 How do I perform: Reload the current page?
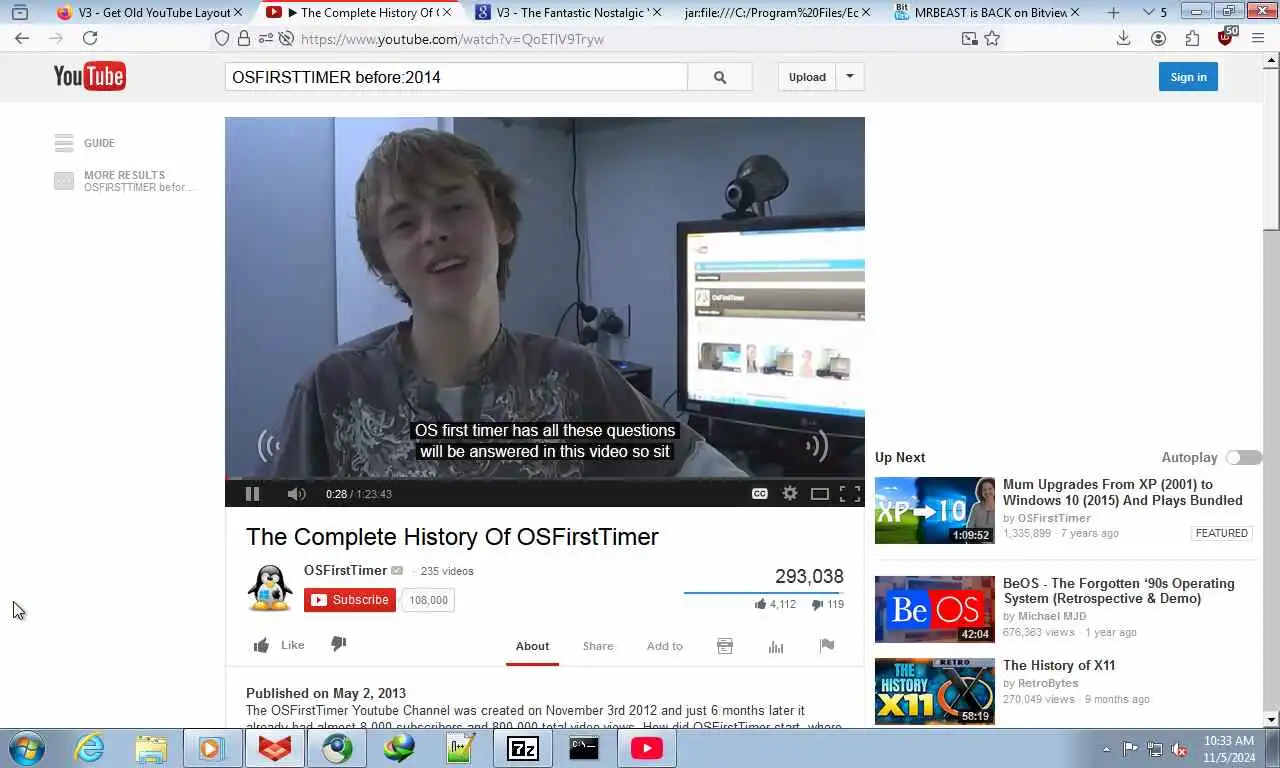pyautogui.click(x=90, y=38)
